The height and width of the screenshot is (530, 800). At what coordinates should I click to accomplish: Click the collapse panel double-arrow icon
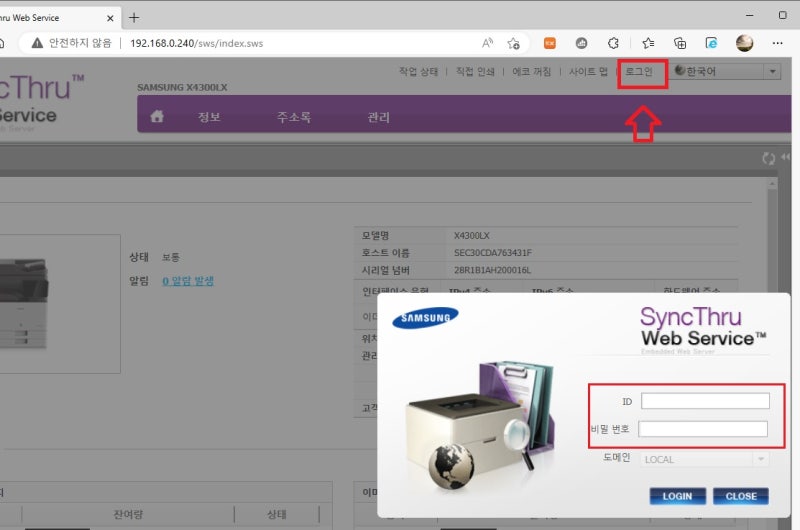pos(786,157)
